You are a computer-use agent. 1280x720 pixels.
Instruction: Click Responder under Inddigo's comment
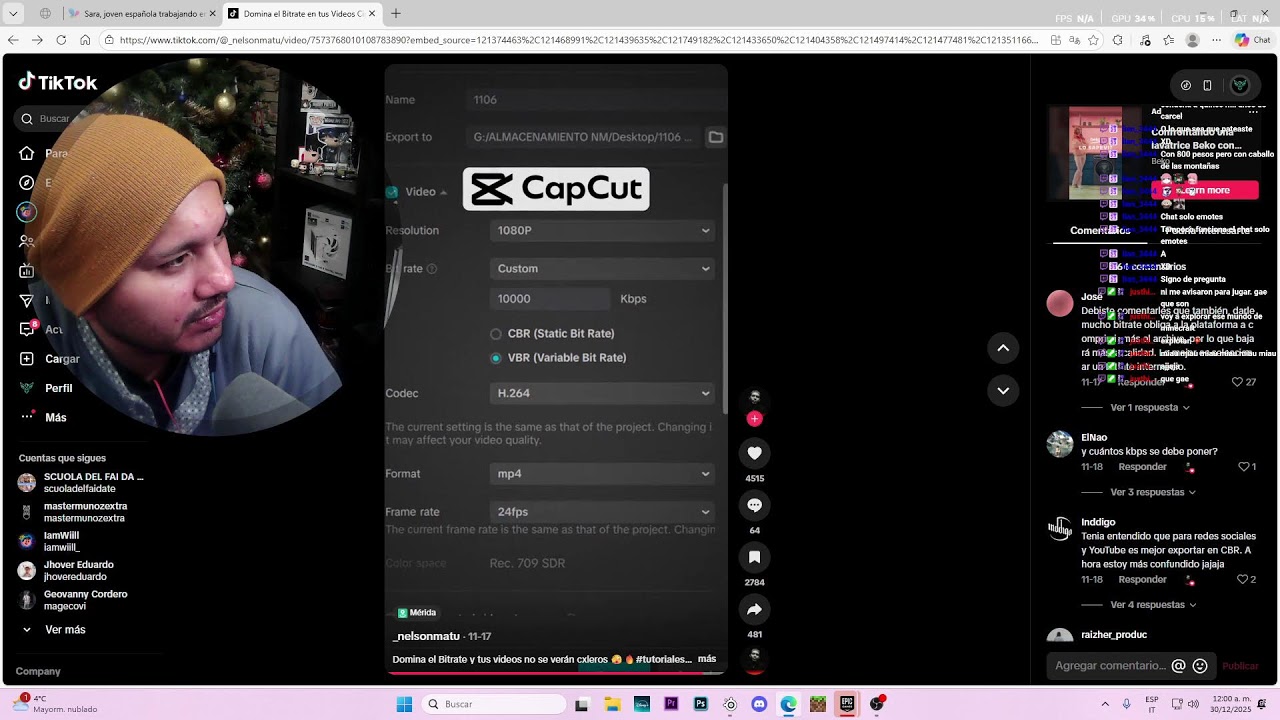[x=1142, y=580]
